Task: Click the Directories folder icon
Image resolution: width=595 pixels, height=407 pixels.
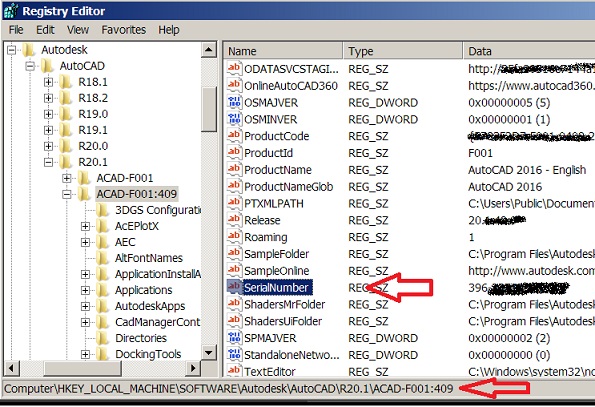Action: point(102,338)
